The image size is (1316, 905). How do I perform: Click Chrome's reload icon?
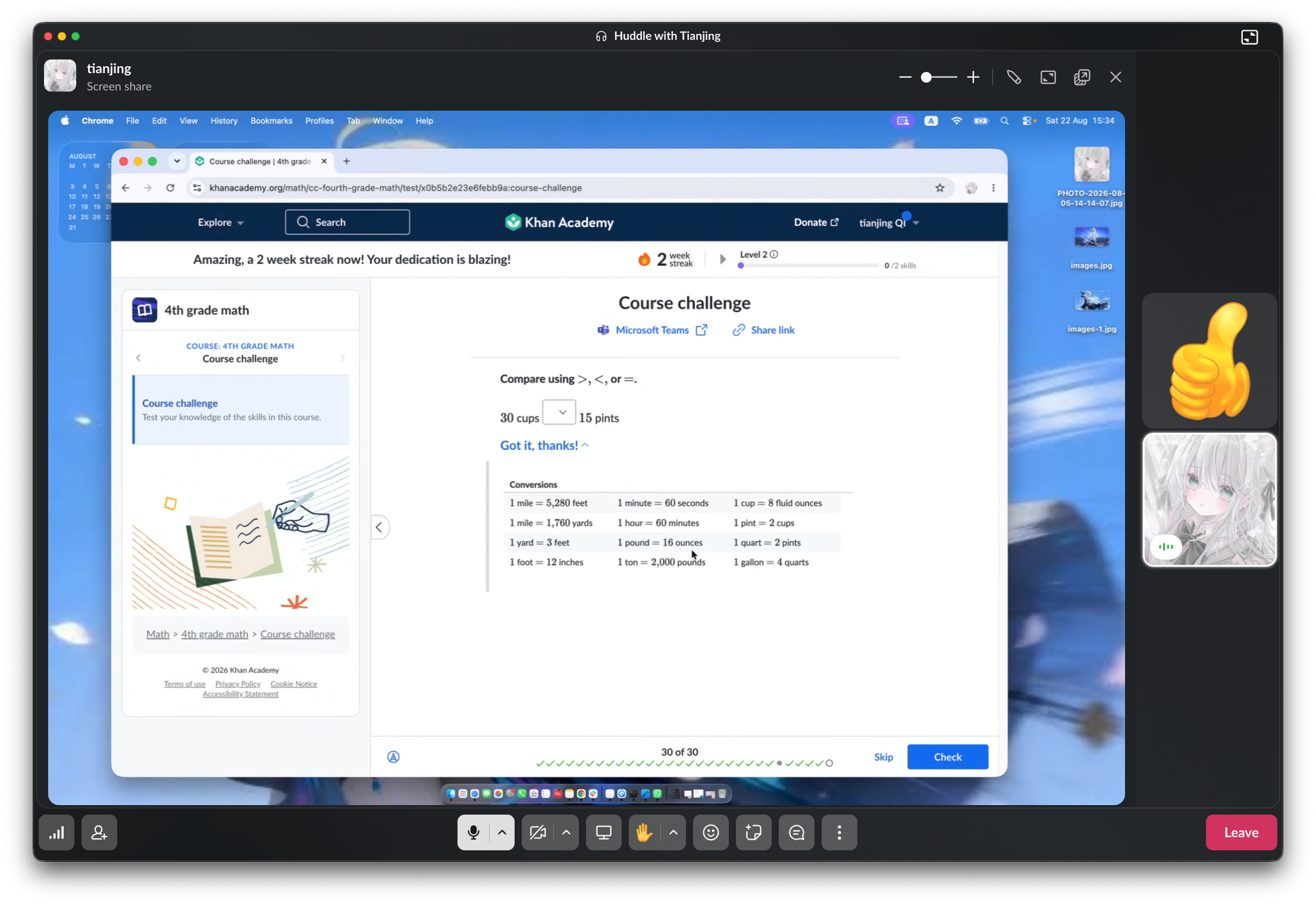click(170, 188)
